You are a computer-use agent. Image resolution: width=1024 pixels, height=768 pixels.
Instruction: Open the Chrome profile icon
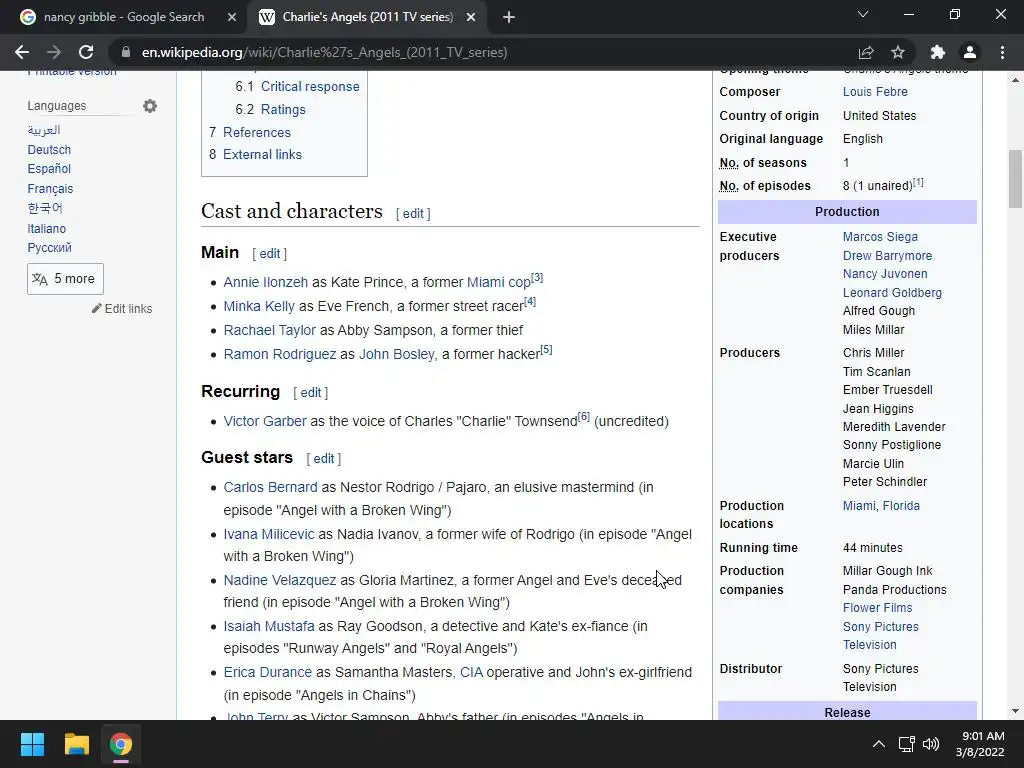[x=970, y=52]
